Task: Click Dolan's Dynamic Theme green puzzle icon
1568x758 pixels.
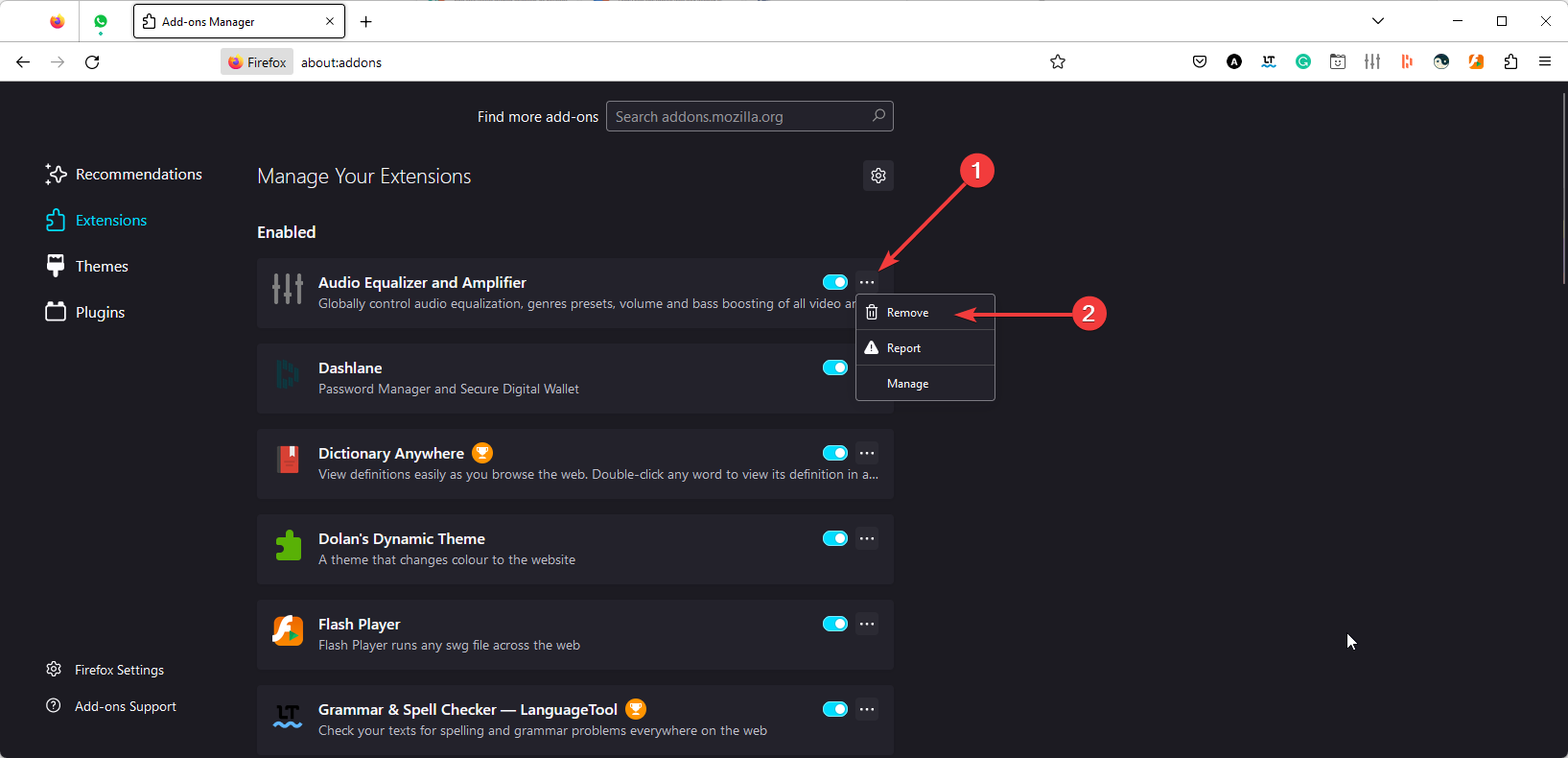Action: tap(288, 545)
